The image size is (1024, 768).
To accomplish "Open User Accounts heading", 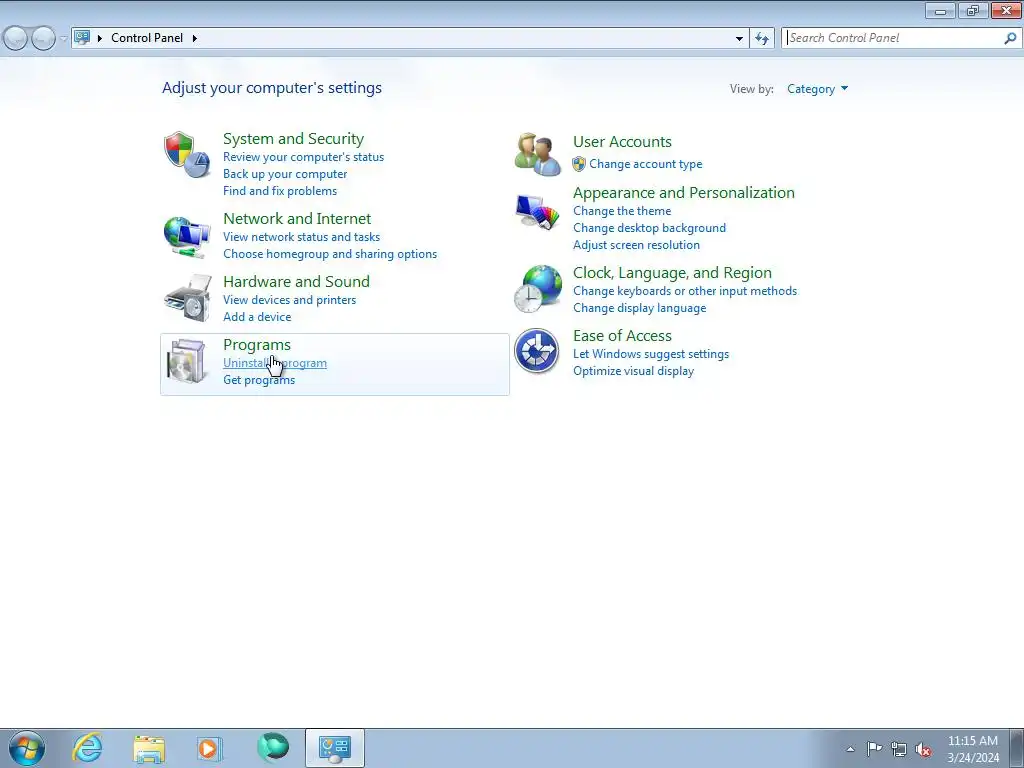I will click(622, 142).
